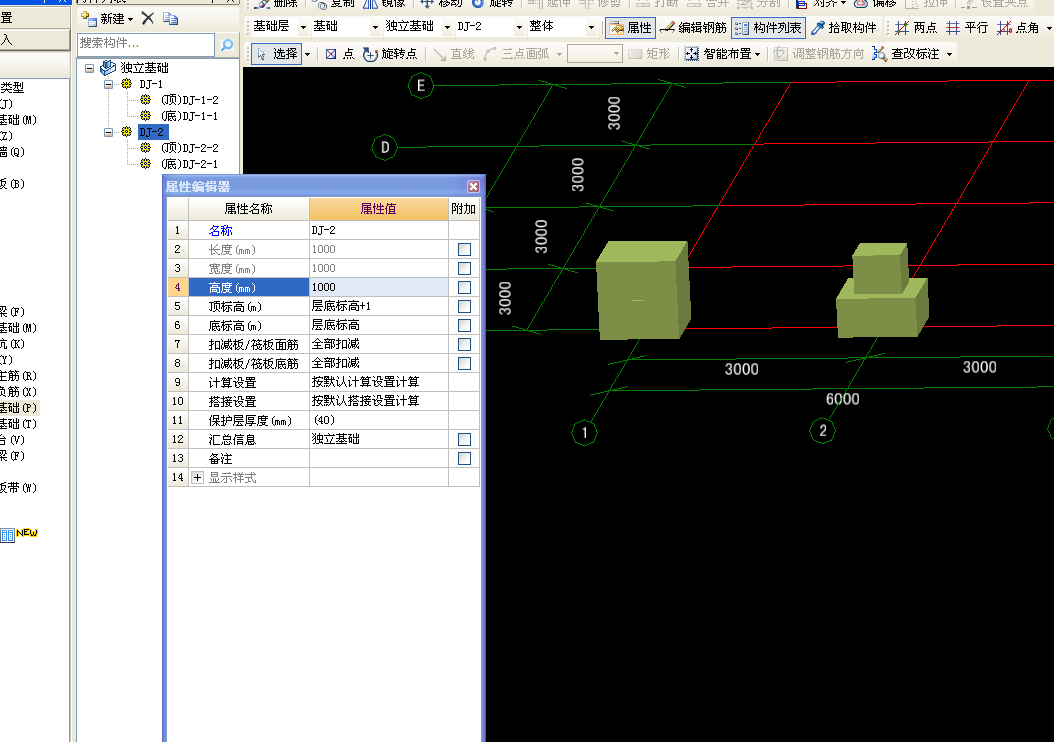
Task: Select the 独立基础 root node icon
Action: click(108, 67)
